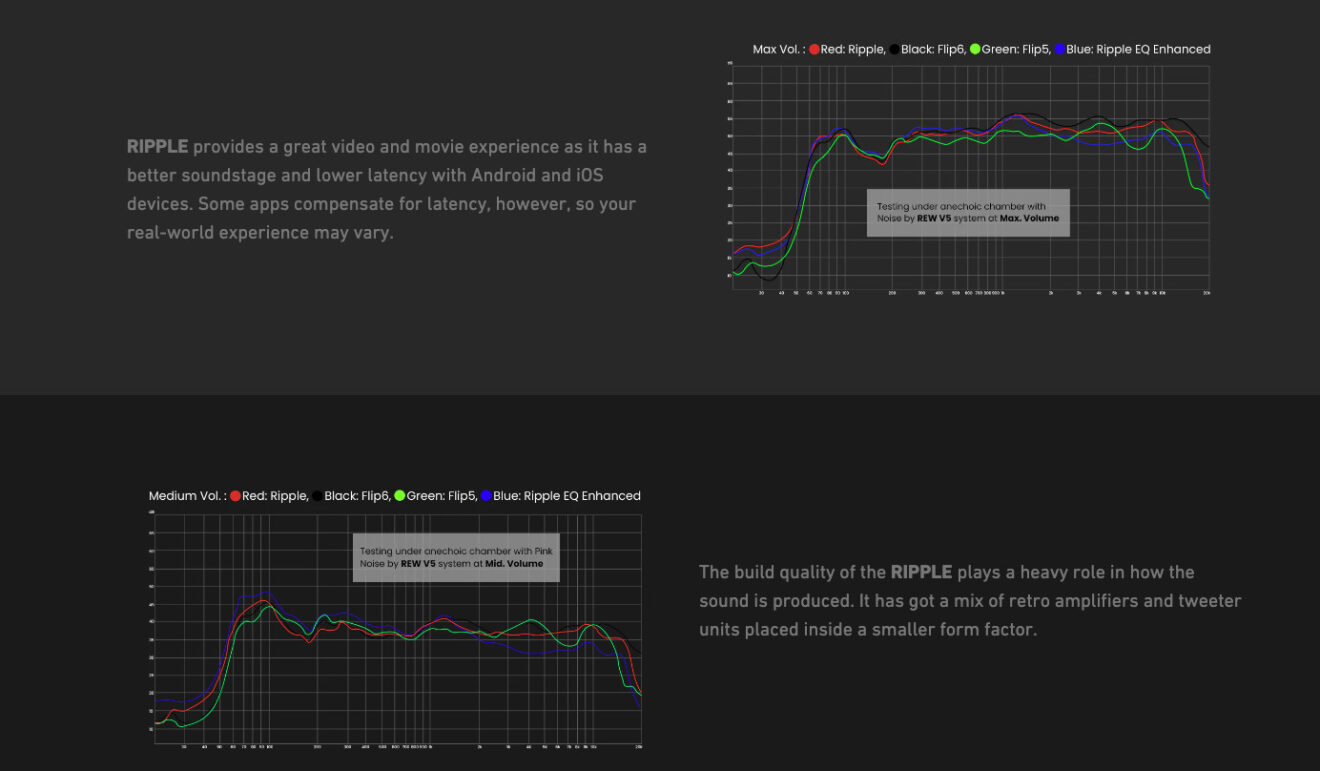Click the blue EQ Enhanced dot in Max Vol. legend
Viewport: 1320px width, 771px height.
pos(1060,49)
